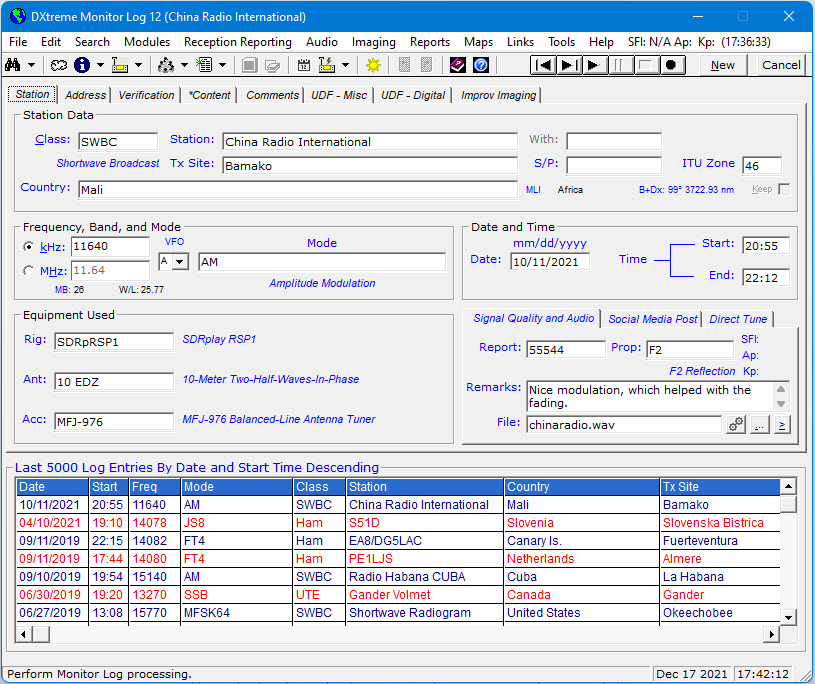Click the play audio button
815x684 pixels.
595,65
